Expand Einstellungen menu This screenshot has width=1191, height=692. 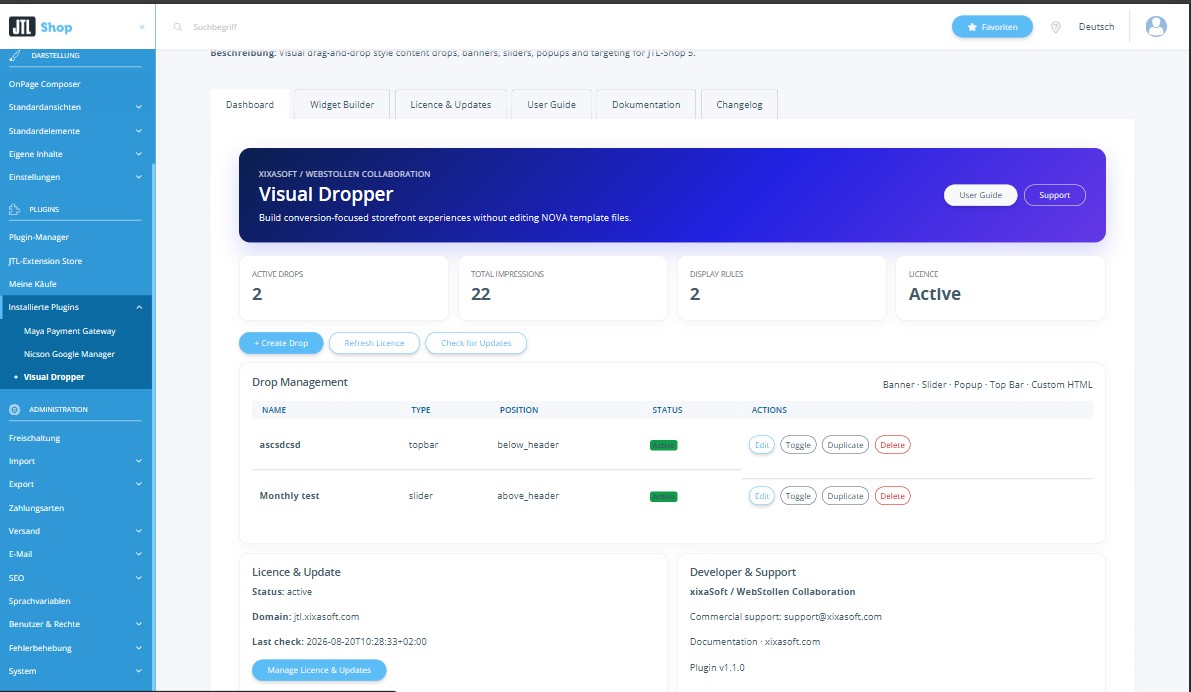[75, 177]
